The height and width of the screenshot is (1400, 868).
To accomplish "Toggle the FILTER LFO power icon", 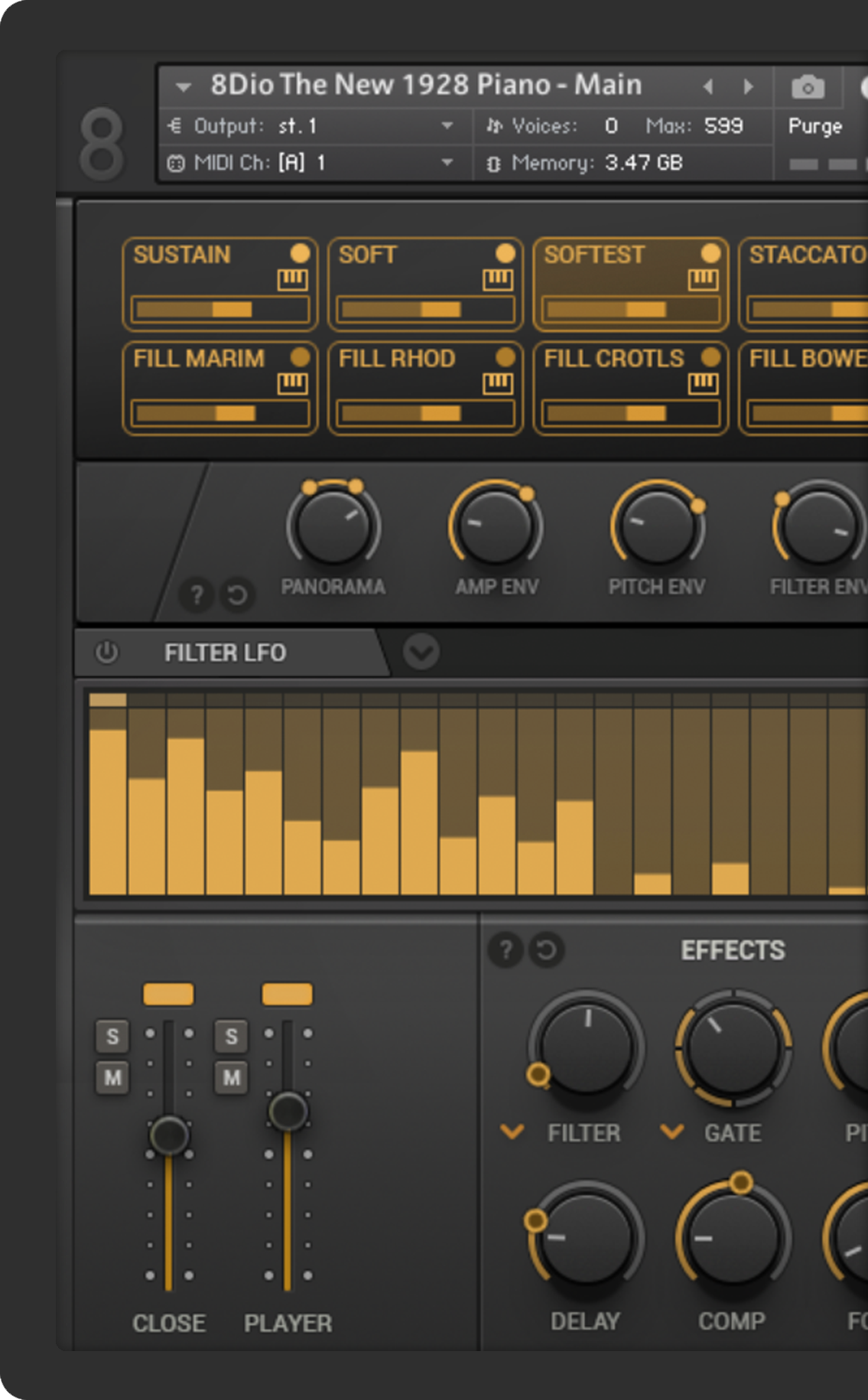I will pyautogui.click(x=107, y=653).
